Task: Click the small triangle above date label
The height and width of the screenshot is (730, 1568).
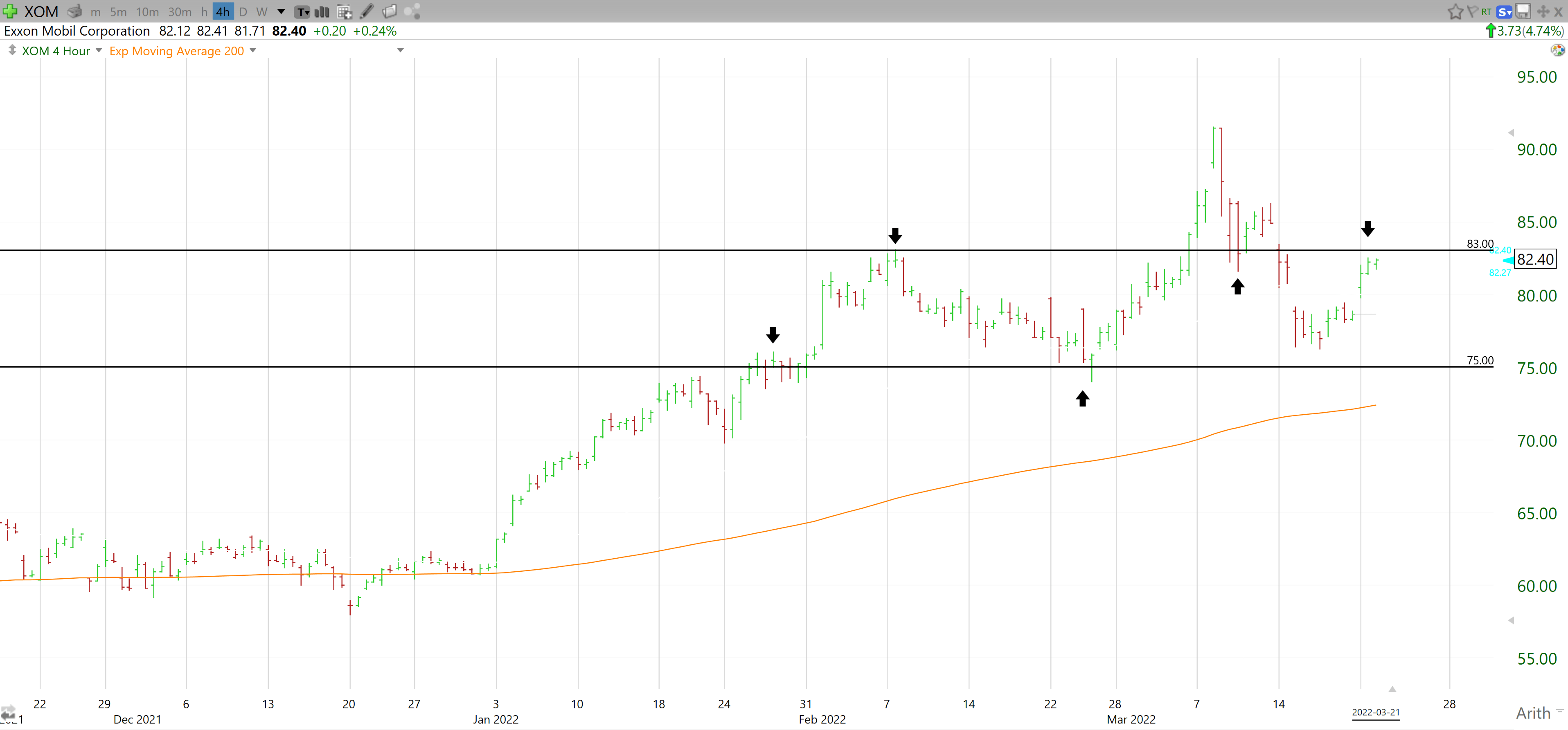Action: tap(1392, 689)
